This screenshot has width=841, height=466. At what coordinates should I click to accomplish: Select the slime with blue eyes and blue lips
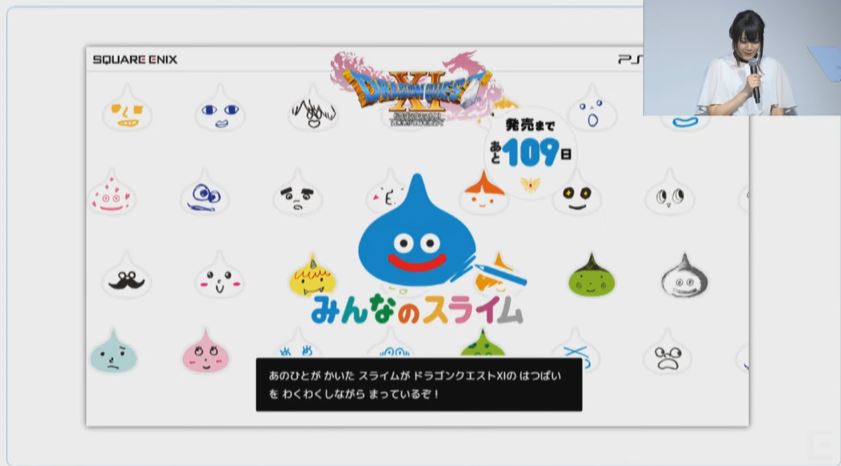pyautogui.click(x=220, y=108)
